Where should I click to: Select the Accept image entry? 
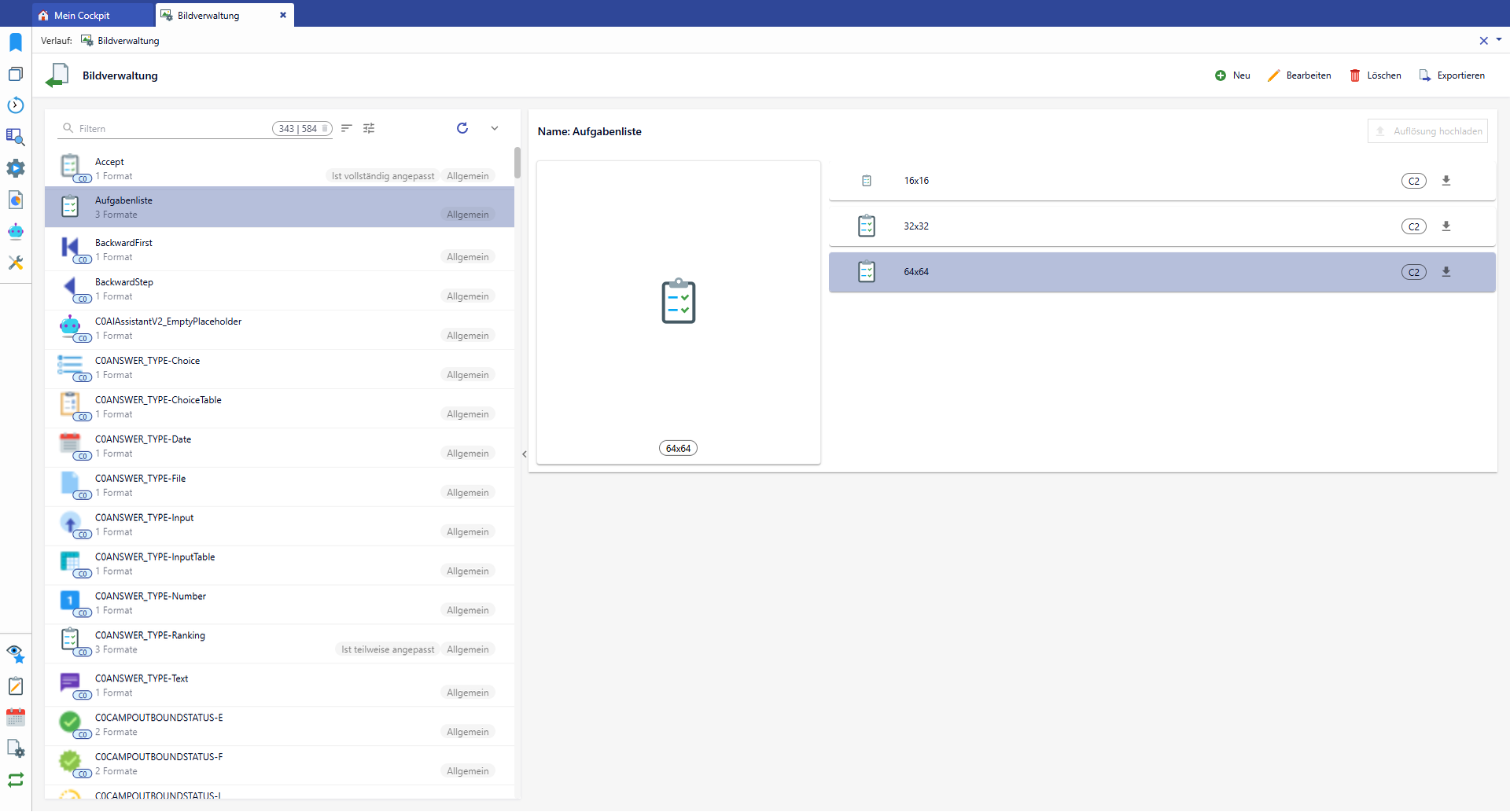tap(279, 168)
